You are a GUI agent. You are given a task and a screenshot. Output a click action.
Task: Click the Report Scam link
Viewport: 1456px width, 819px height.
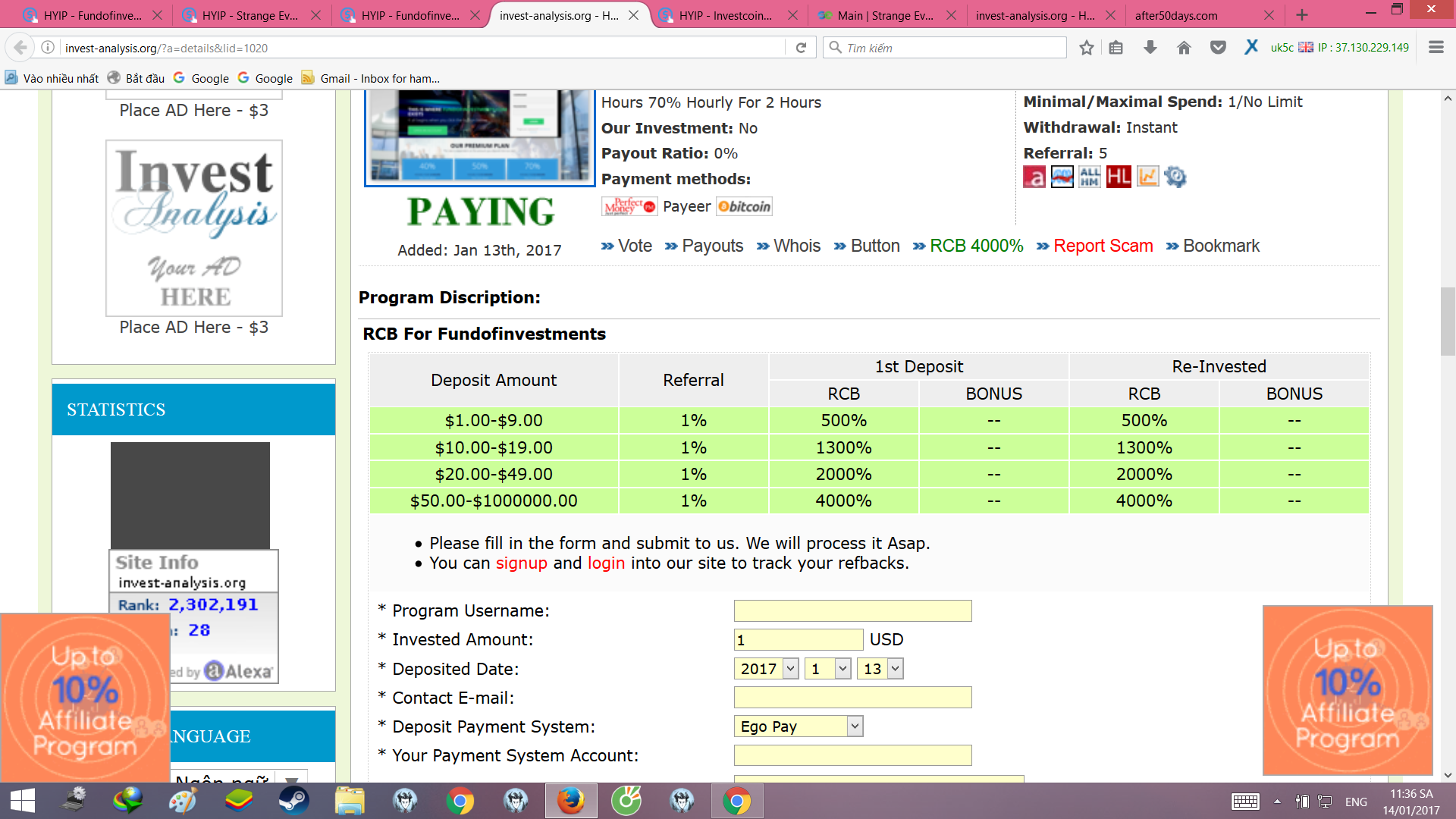click(1103, 246)
